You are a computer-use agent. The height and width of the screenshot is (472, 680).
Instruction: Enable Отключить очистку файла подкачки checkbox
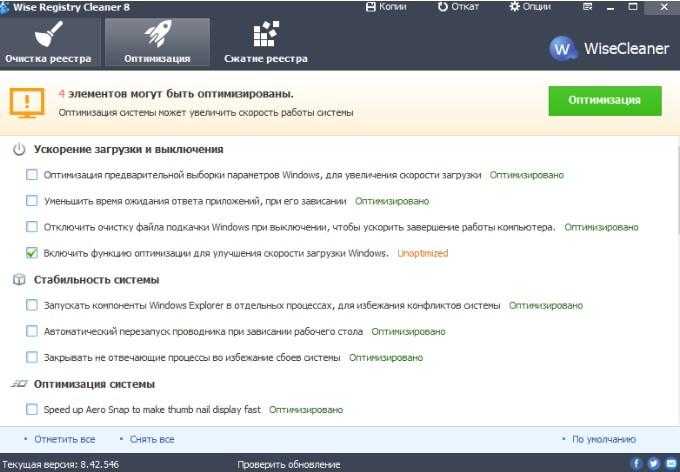point(32,227)
